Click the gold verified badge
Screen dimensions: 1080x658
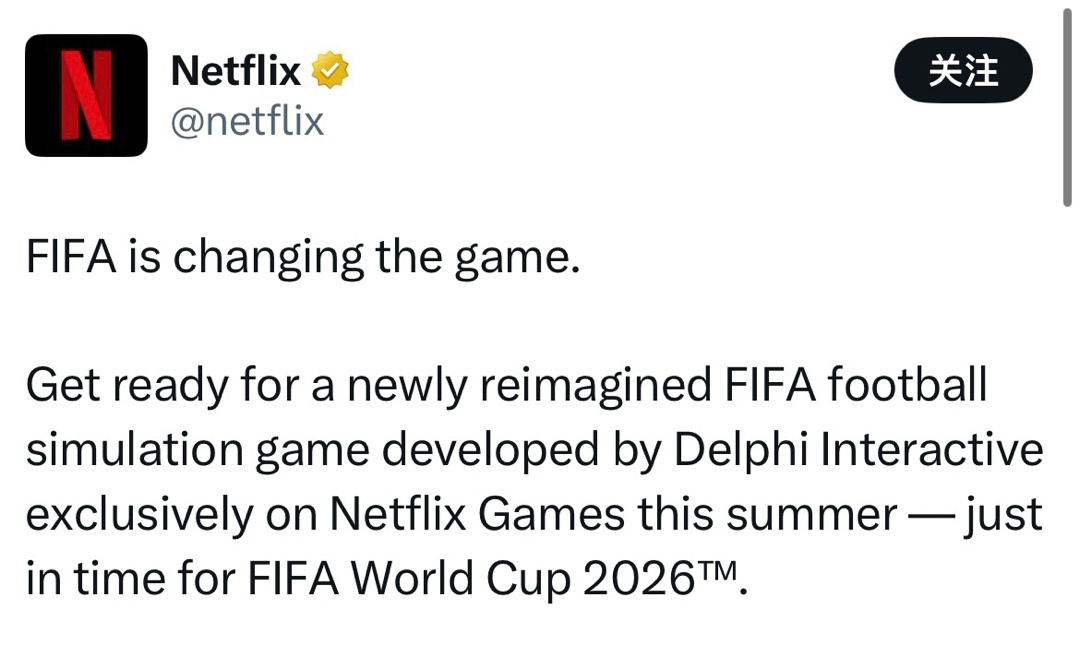(x=329, y=71)
